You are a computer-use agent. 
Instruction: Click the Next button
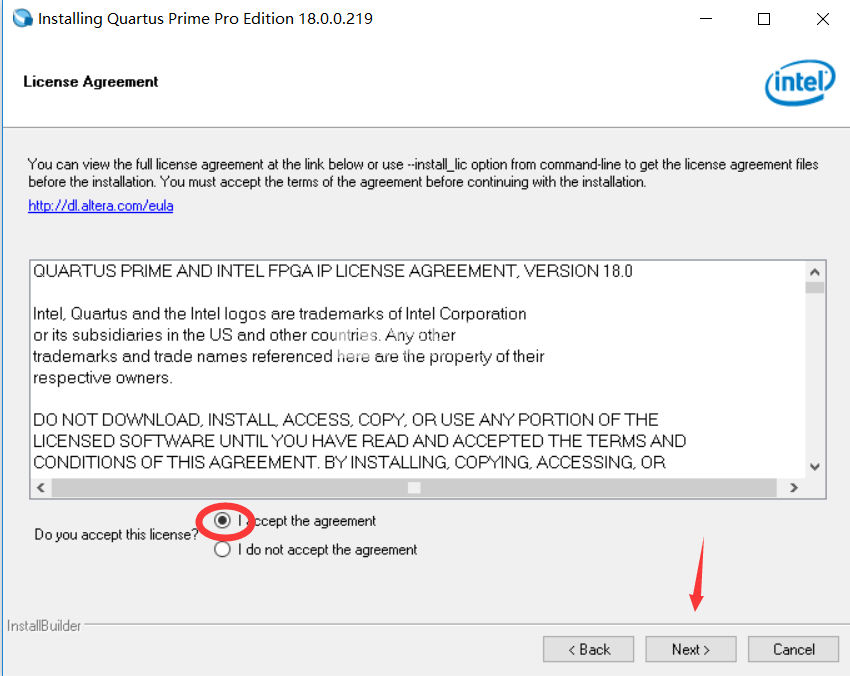pos(691,649)
